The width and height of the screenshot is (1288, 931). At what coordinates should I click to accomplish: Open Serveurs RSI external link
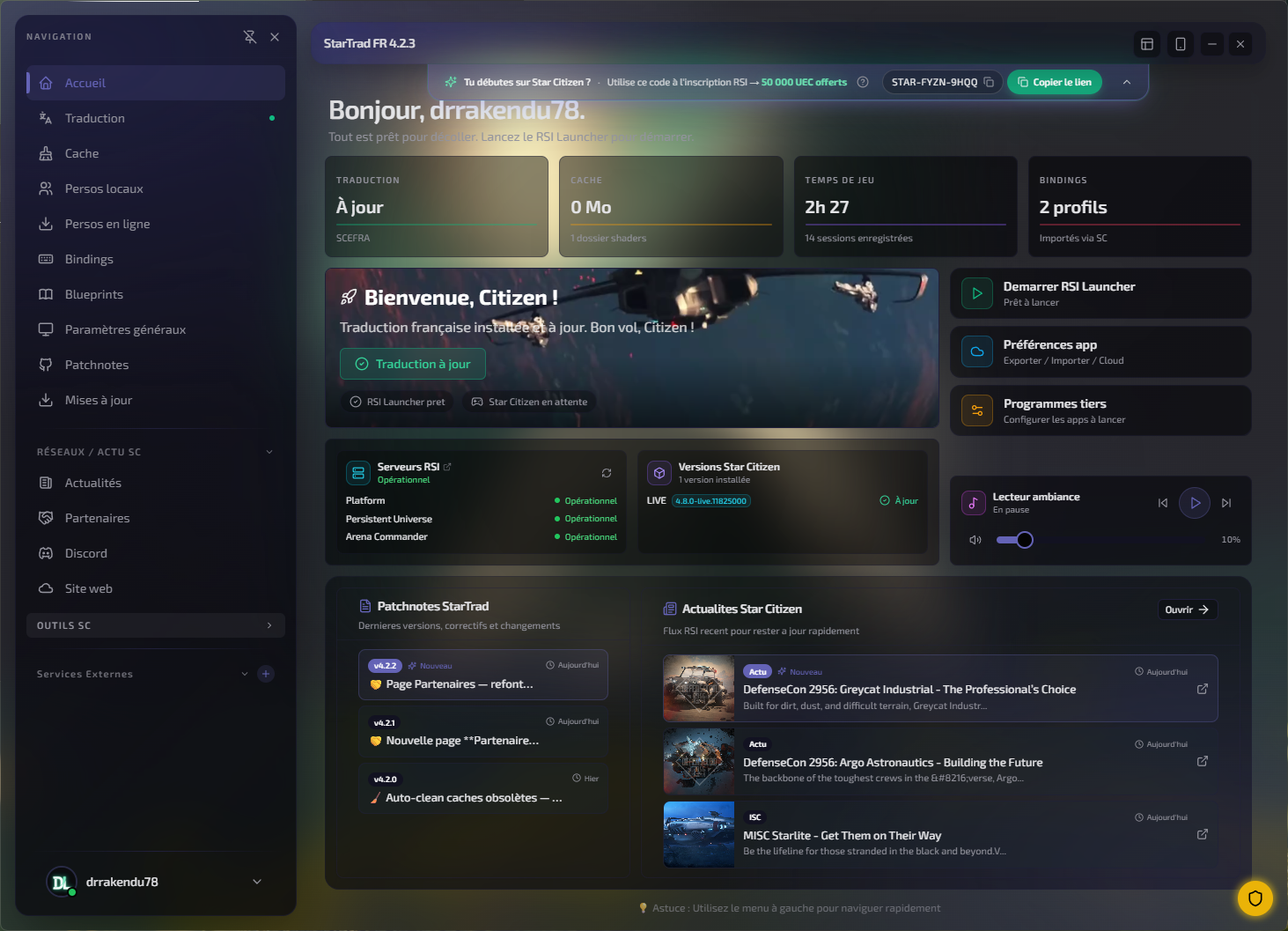[447, 467]
